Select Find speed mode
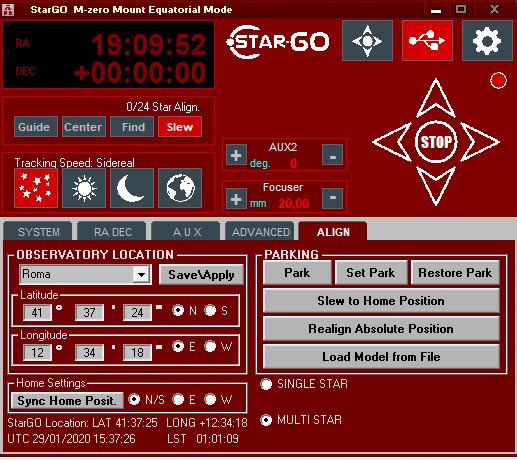This screenshot has width=517, height=460. click(x=132, y=127)
